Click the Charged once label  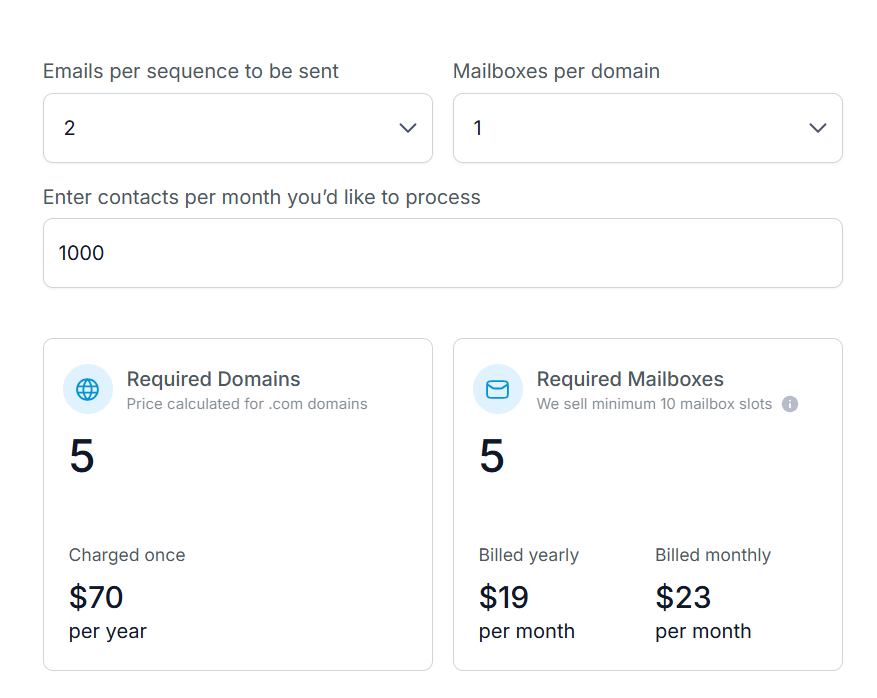127,555
